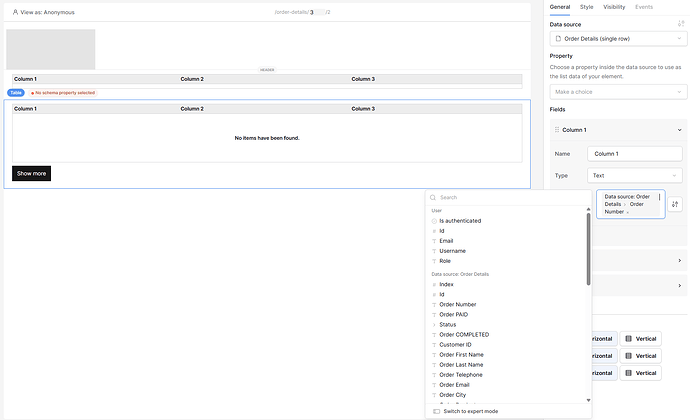This screenshot has width=690, height=420.
Task: Click the Show more button
Action: pos(31,173)
